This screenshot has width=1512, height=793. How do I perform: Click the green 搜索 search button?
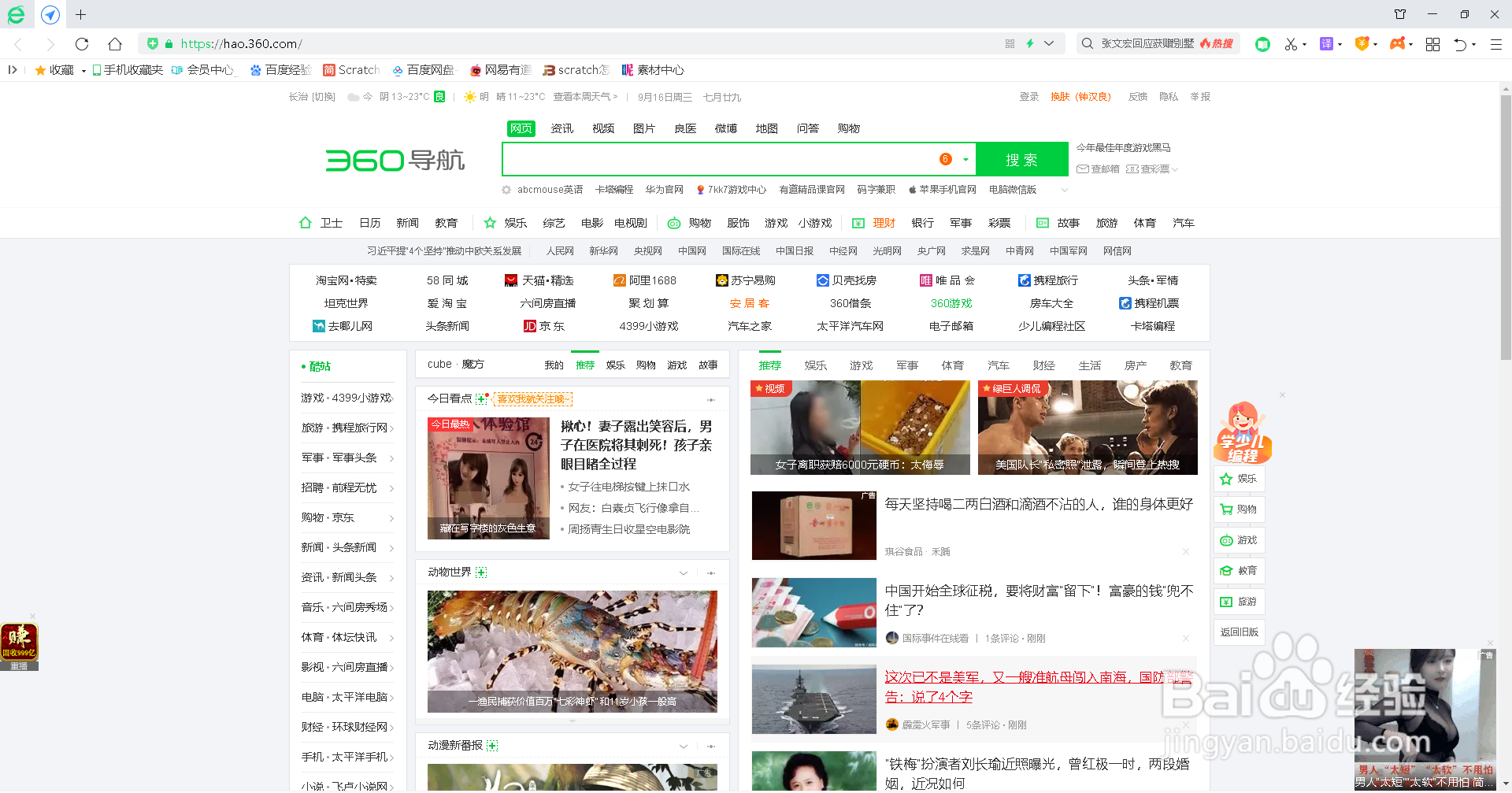coord(1022,160)
